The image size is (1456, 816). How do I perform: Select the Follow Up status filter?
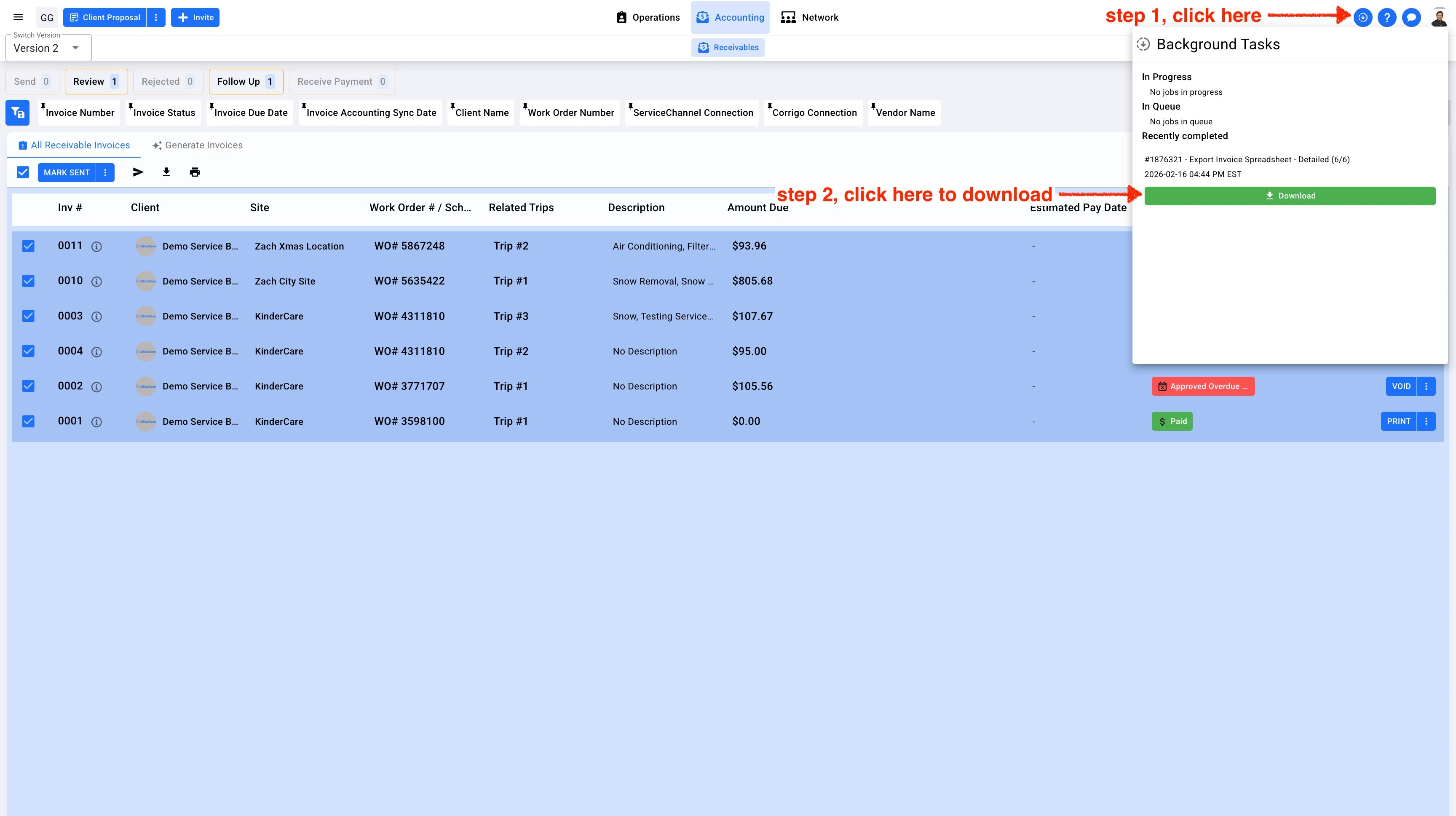[245, 81]
